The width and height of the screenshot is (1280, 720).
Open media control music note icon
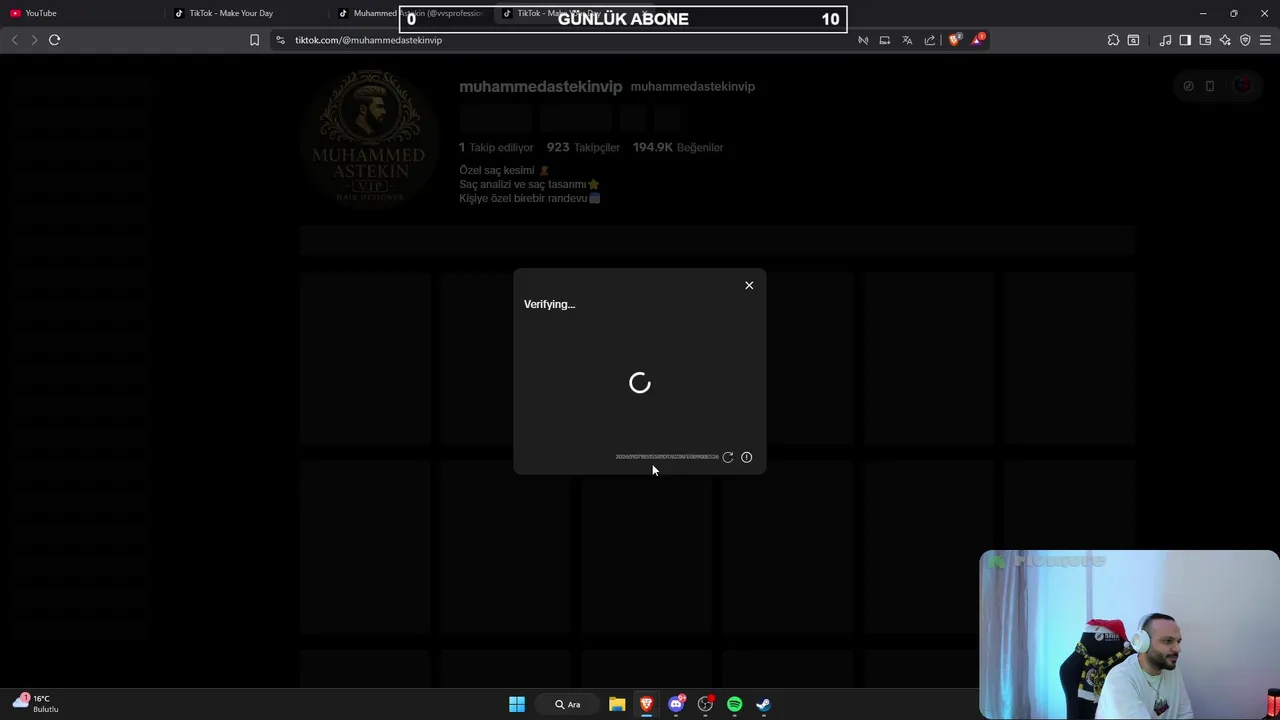1165,40
